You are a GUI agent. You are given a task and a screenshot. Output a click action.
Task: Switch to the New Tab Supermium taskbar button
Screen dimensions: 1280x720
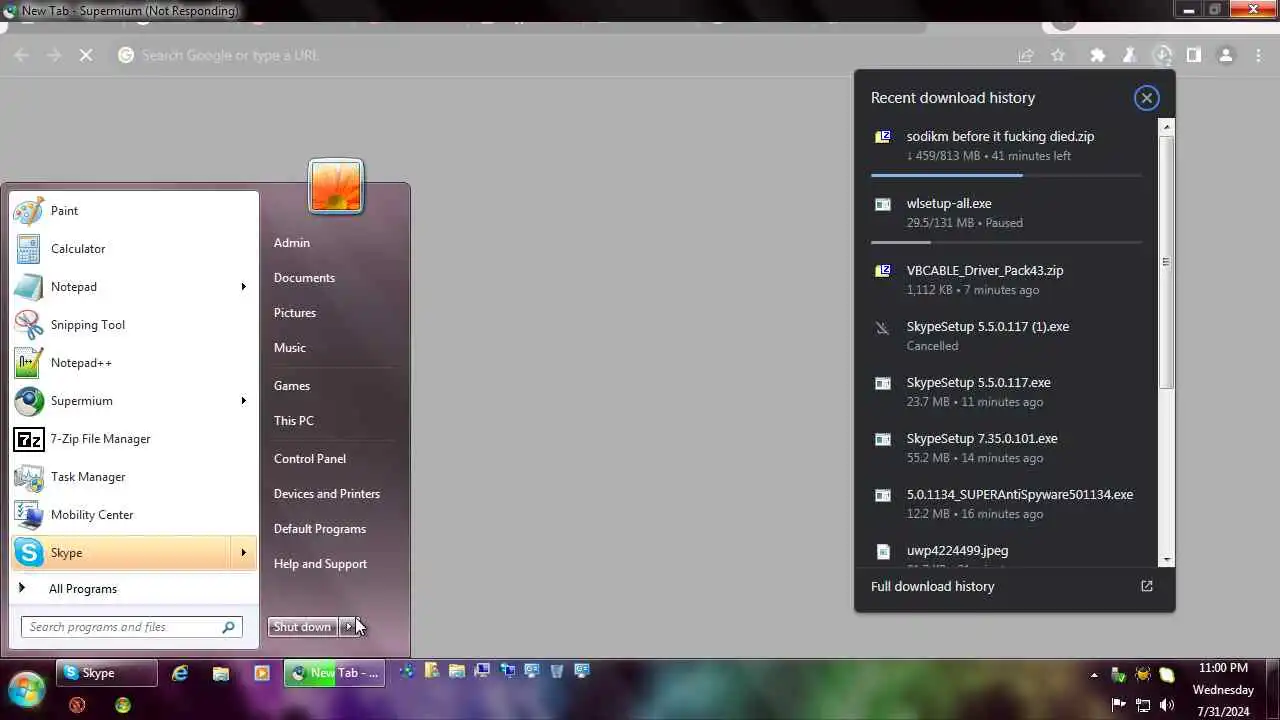pyautogui.click(x=335, y=673)
